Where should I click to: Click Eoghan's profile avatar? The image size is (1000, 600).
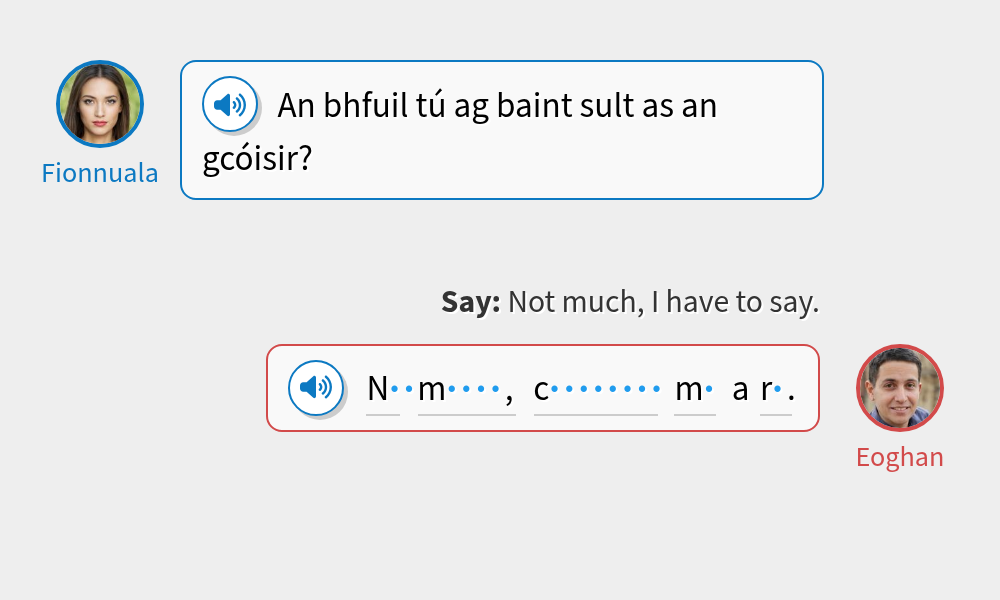(x=899, y=388)
